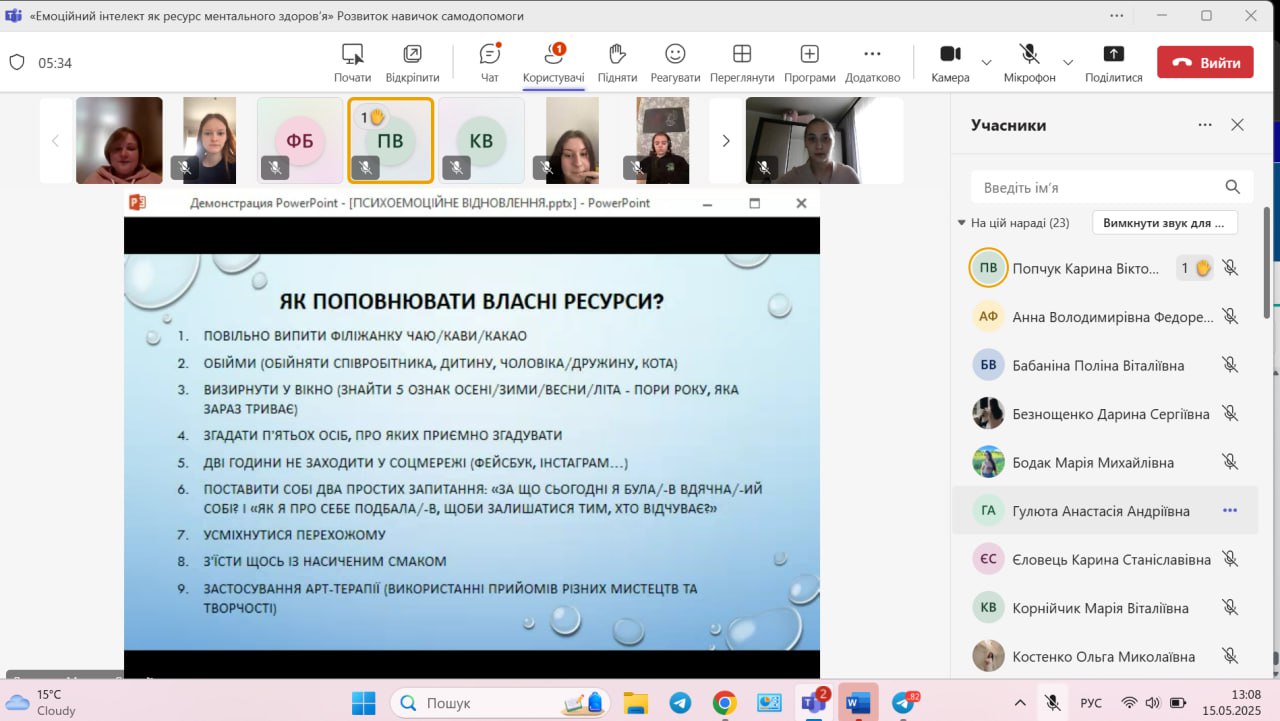Expand the microphone options dropdown arrow
1280x721 pixels.
tap(1068, 62)
